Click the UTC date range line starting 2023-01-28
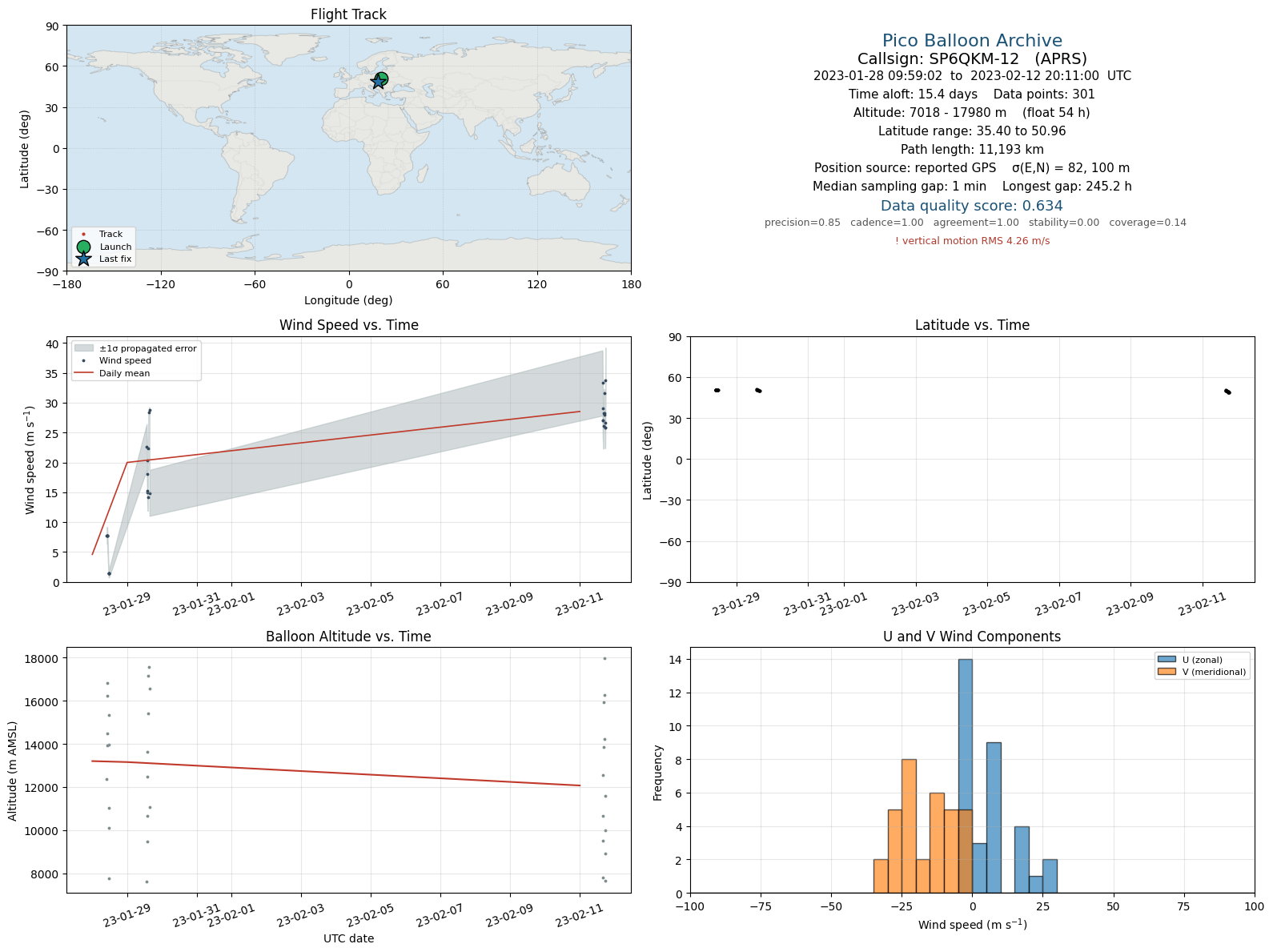The height and width of the screenshot is (952, 1273). click(x=972, y=76)
